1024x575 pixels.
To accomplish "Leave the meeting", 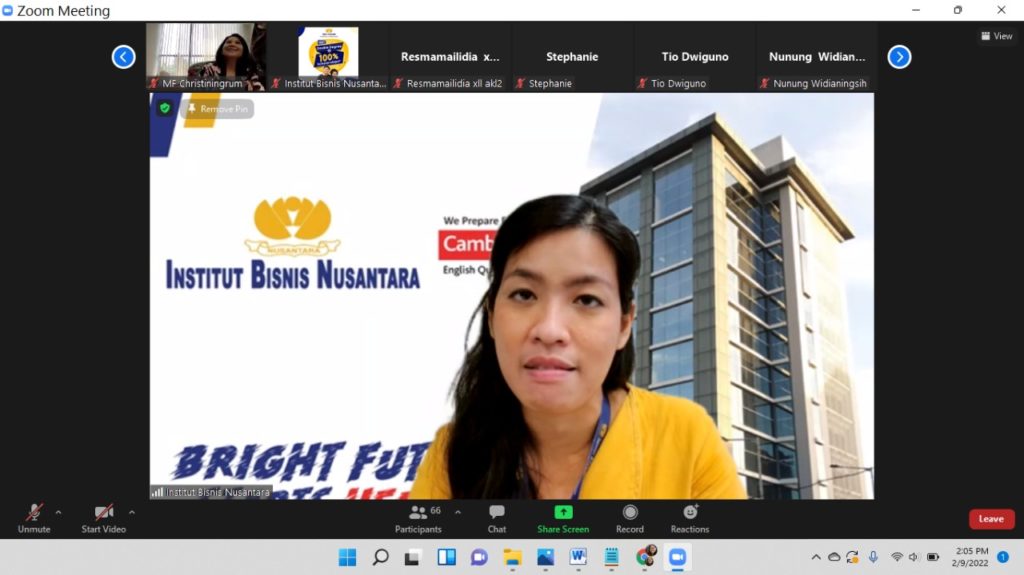I will [991, 519].
